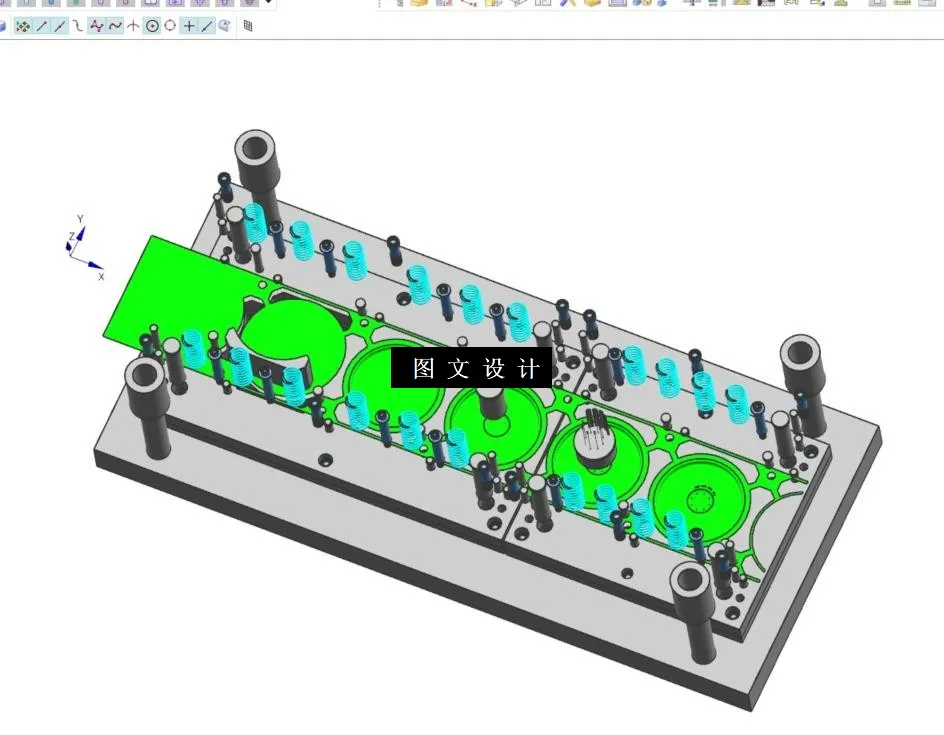The width and height of the screenshot is (944, 735).
Task: Toggle Mid Point snap option
Action: pos(60,26)
